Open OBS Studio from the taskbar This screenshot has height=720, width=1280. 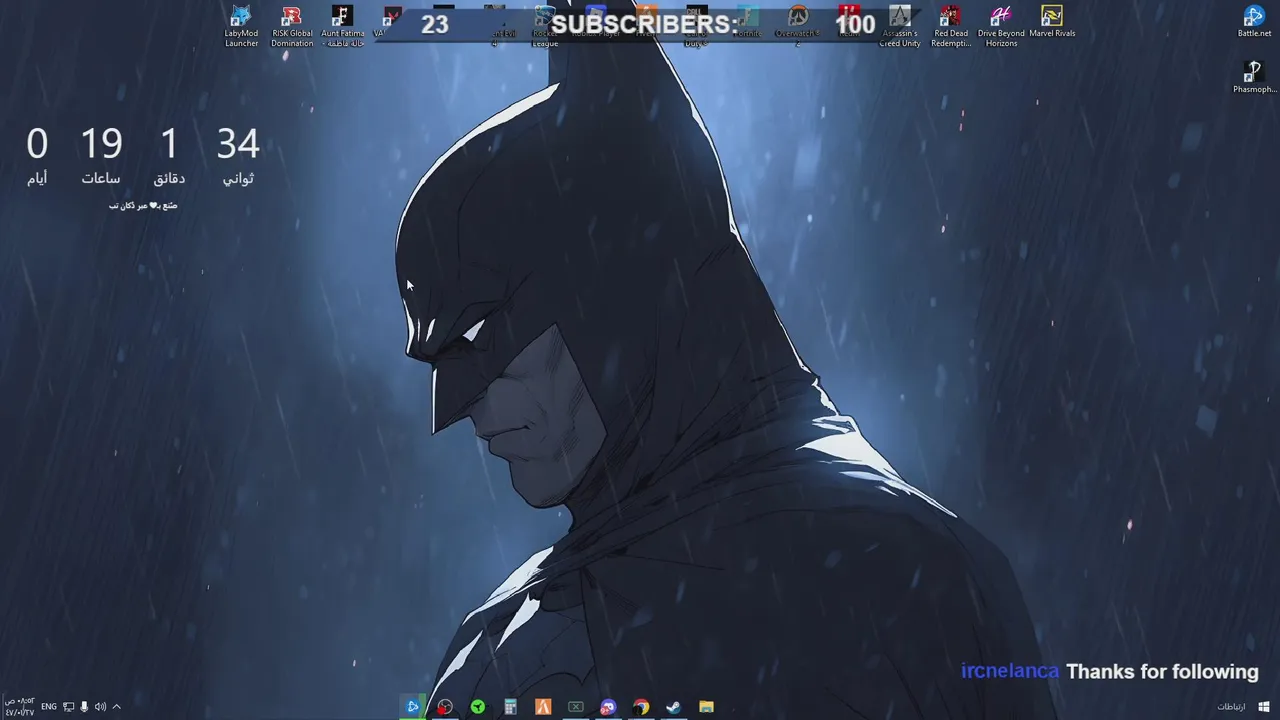pos(445,707)
